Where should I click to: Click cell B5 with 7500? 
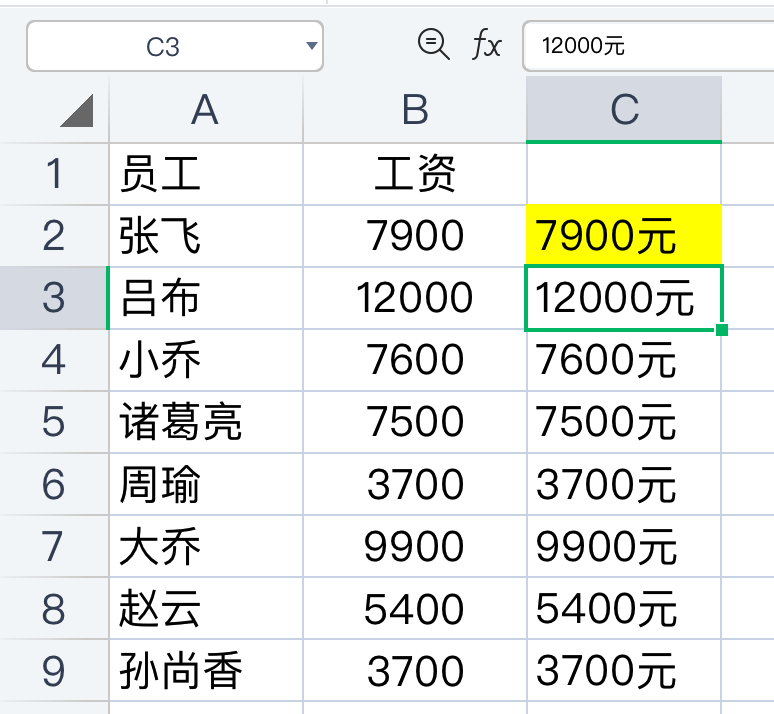point(415,422)
